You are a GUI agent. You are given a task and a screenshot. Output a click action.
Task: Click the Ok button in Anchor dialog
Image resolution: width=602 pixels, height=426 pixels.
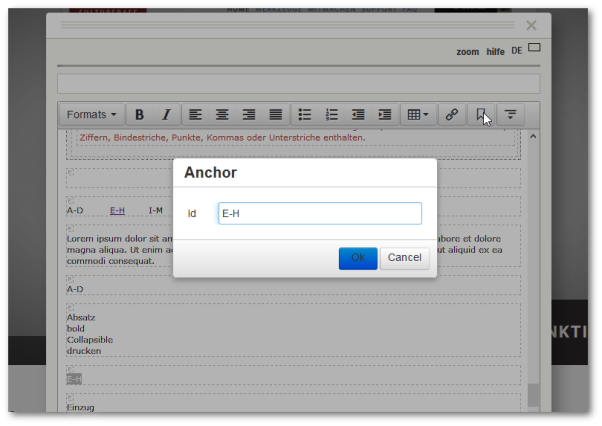tap(358, 258)
